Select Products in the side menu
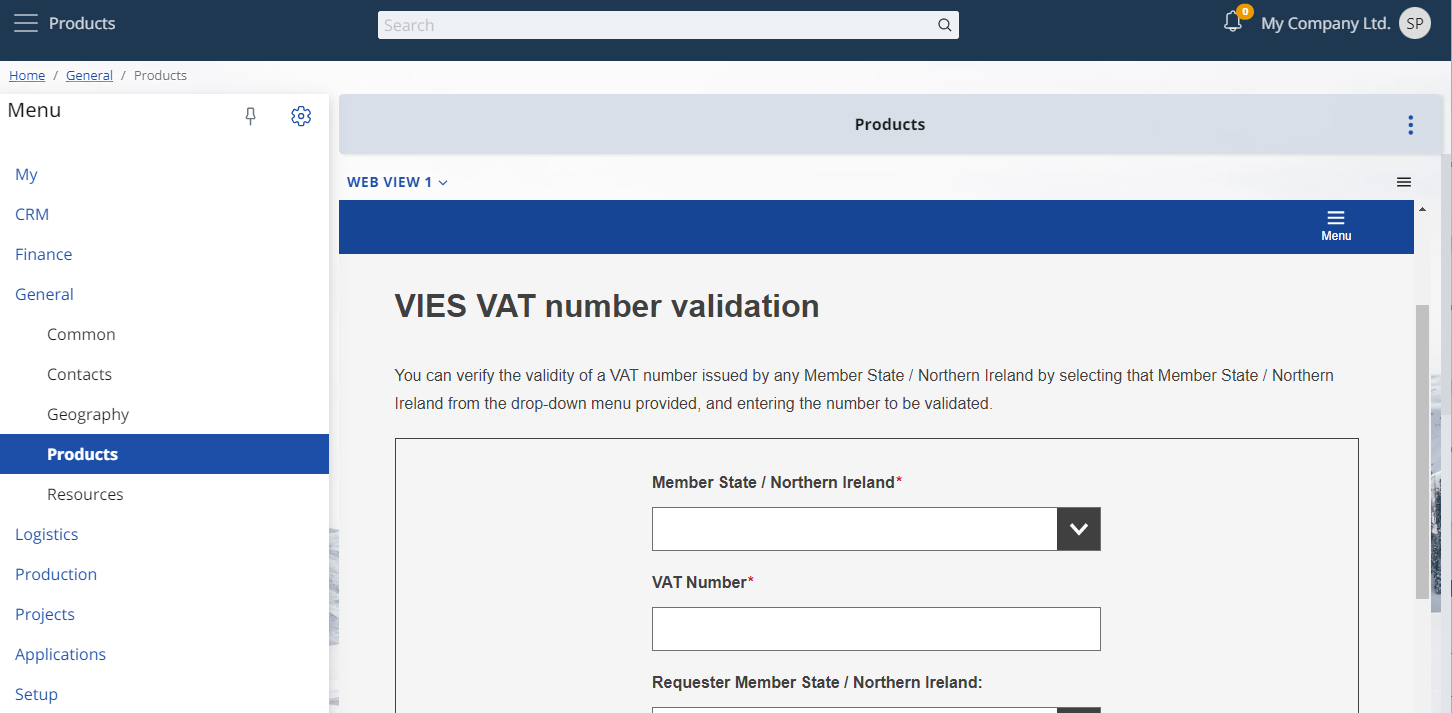This screenshot has width=1452, height=713. click(164, 454)
